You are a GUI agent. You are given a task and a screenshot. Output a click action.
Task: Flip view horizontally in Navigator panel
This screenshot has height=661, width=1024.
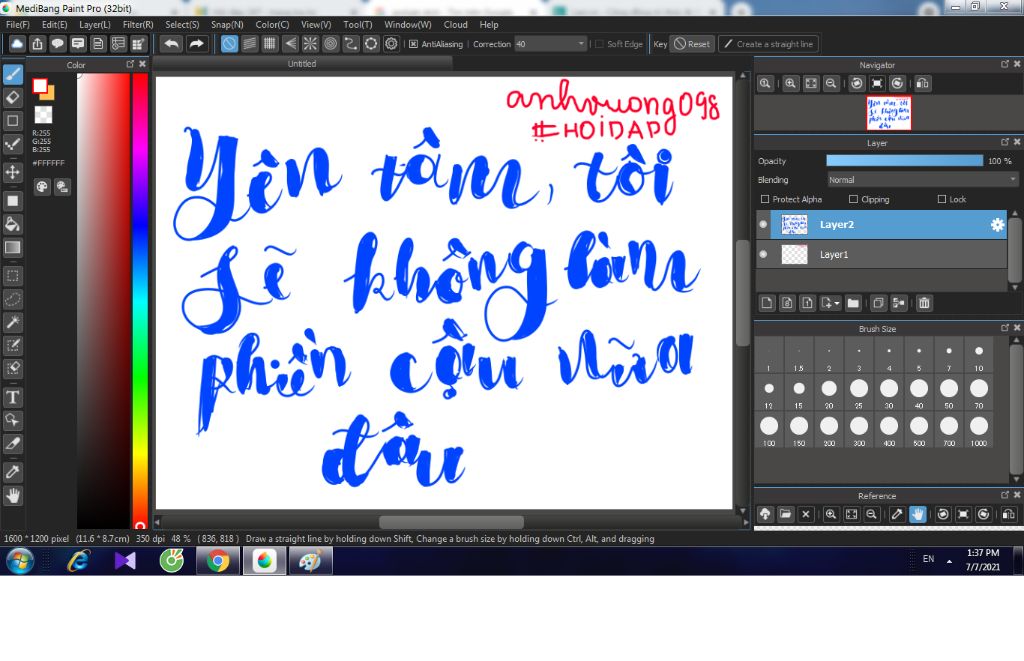922,84
